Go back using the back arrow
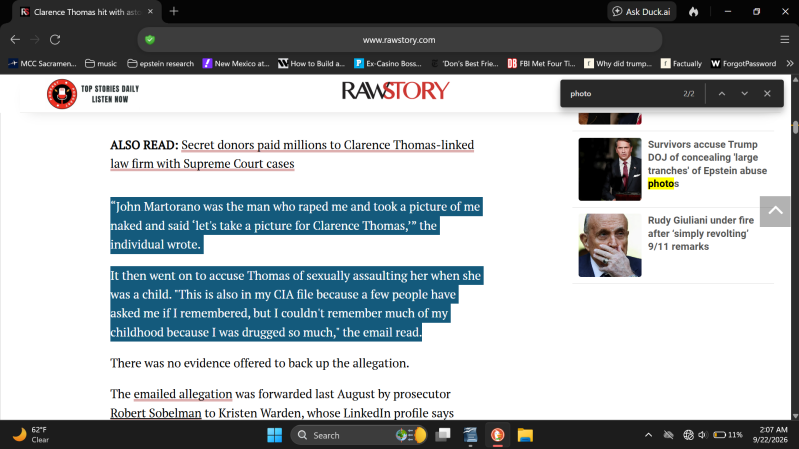 [x=15, y=40]
